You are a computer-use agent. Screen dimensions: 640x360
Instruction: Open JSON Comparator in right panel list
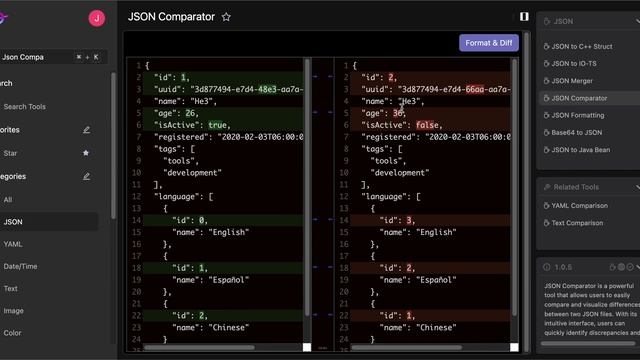579,98
